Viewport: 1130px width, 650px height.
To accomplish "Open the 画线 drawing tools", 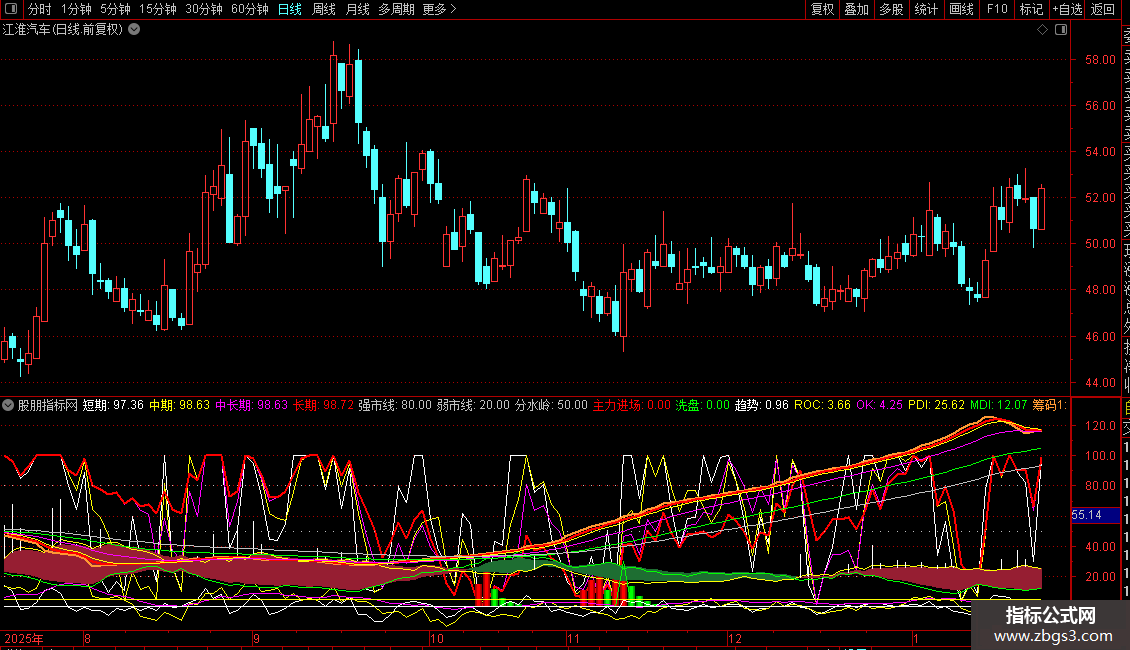I will [961, 9].
